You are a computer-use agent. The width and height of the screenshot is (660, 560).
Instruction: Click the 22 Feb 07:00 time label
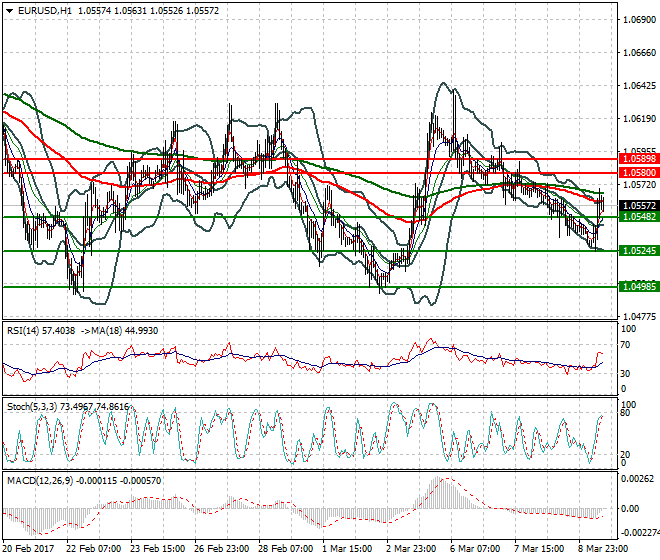pos(93,549)
